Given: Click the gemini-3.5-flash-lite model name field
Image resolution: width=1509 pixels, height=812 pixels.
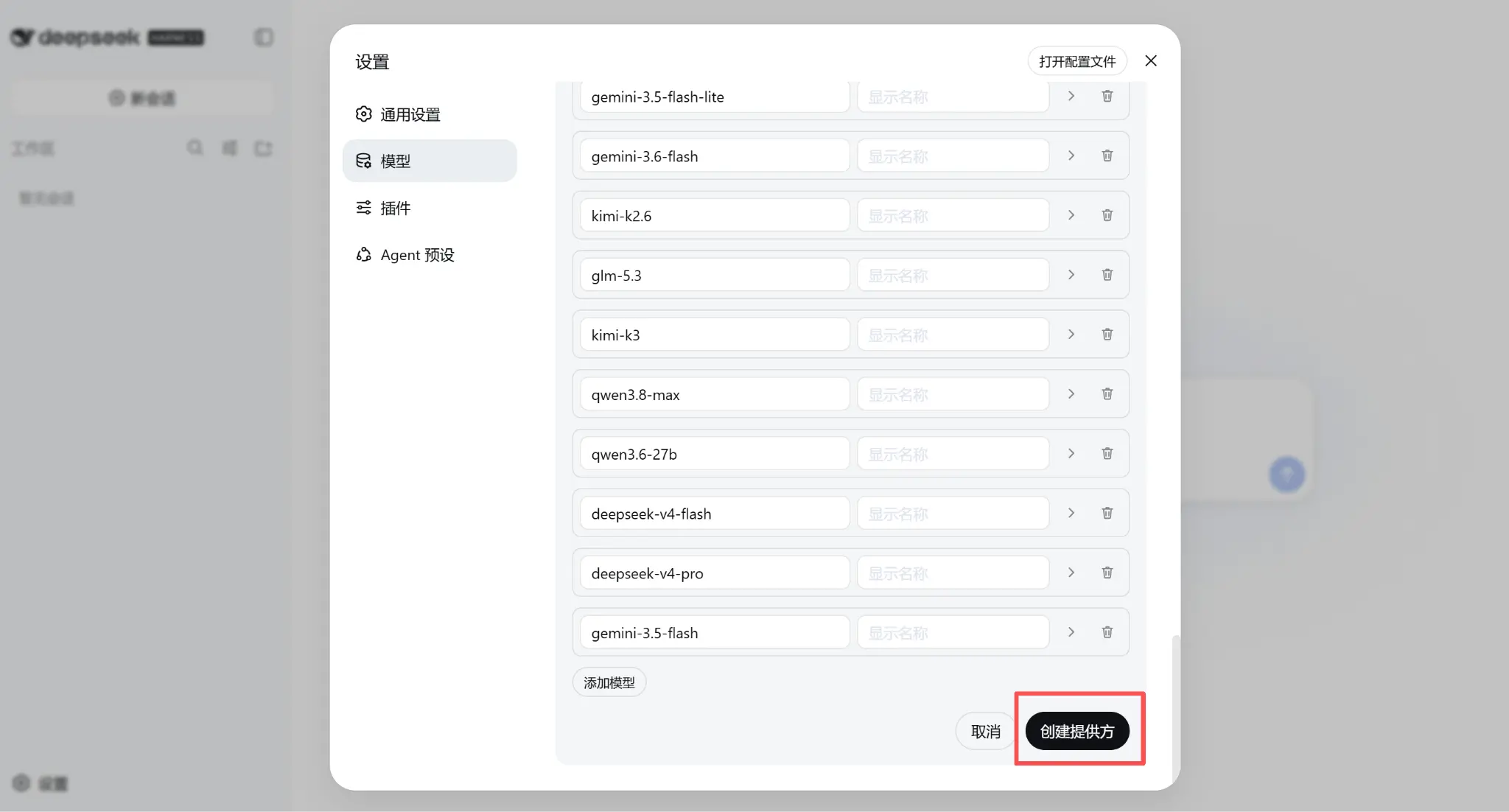Looking at the screenshot, I should pos(715,97).
